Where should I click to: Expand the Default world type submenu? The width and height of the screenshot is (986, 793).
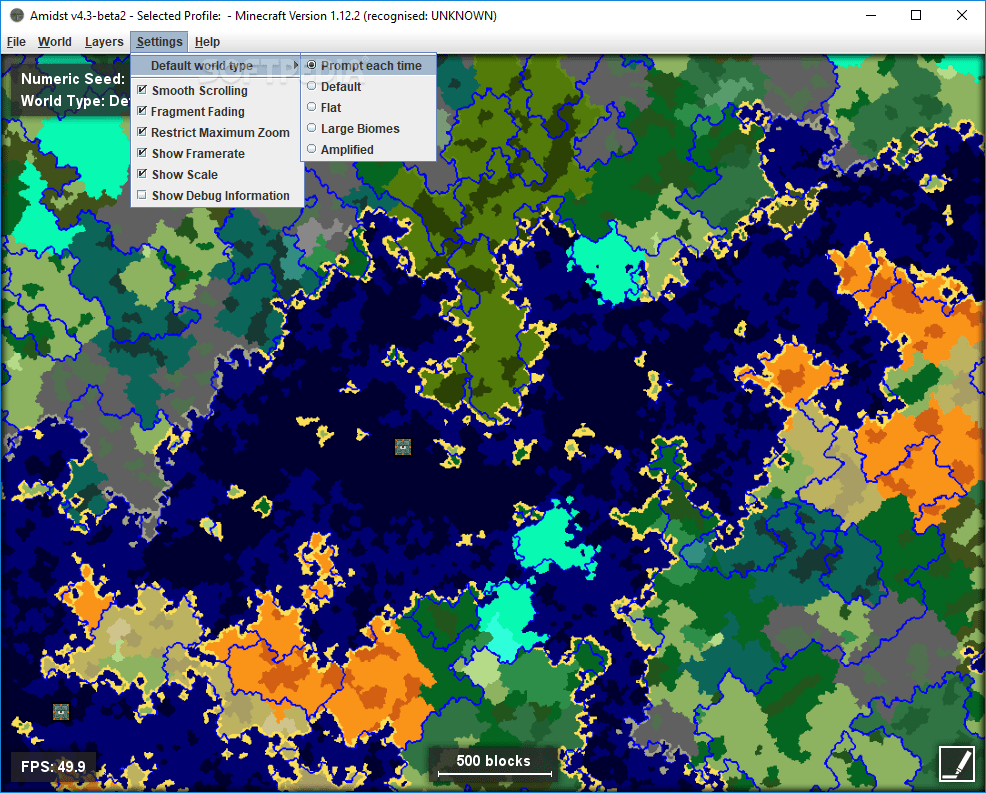217,65
